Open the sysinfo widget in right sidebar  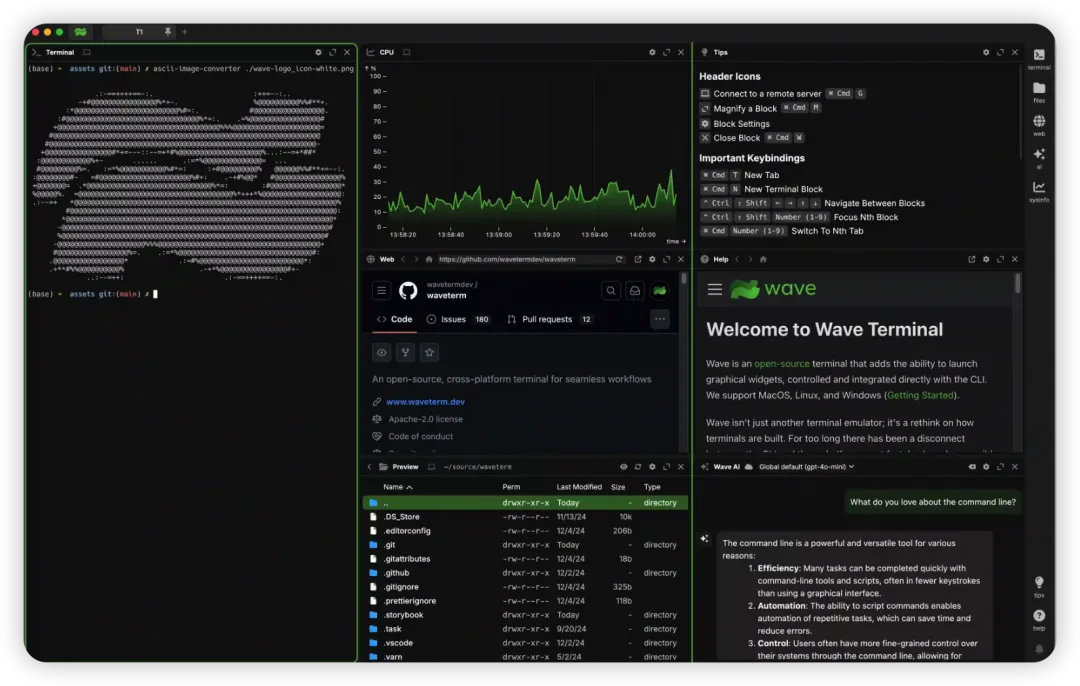[1039, 190]
